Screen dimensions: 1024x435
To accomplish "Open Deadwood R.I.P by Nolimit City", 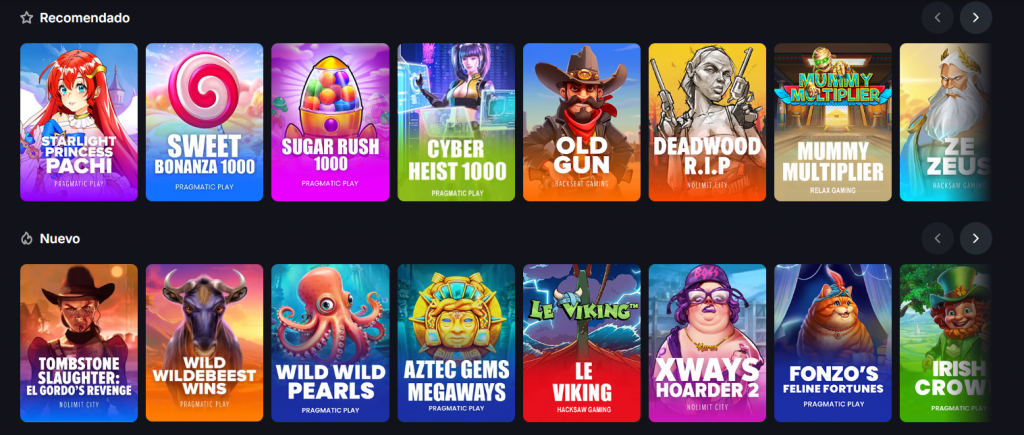I will 707,122.
